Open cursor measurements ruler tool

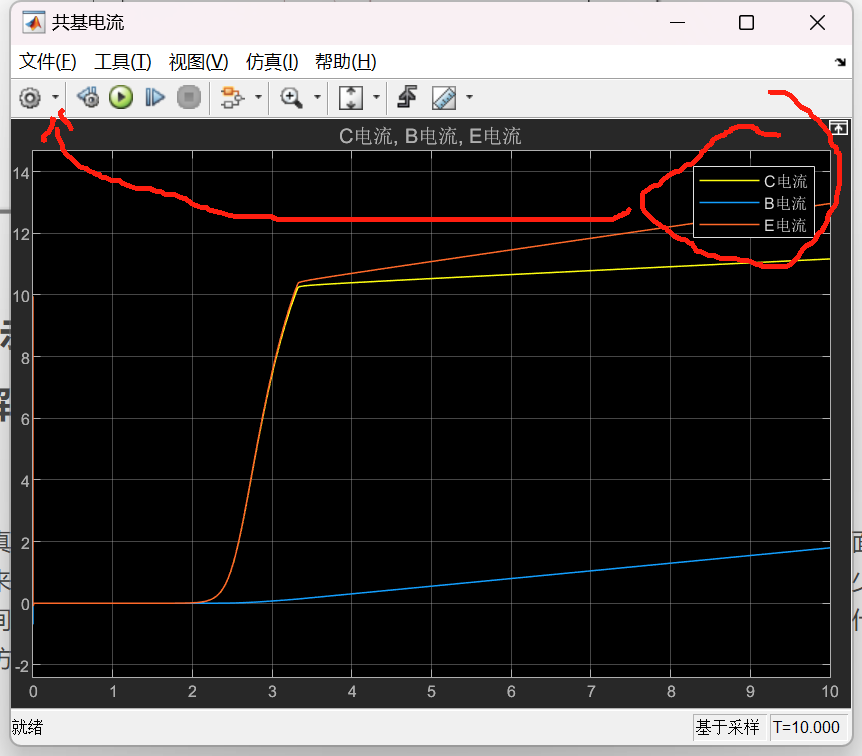click(444, 98)
